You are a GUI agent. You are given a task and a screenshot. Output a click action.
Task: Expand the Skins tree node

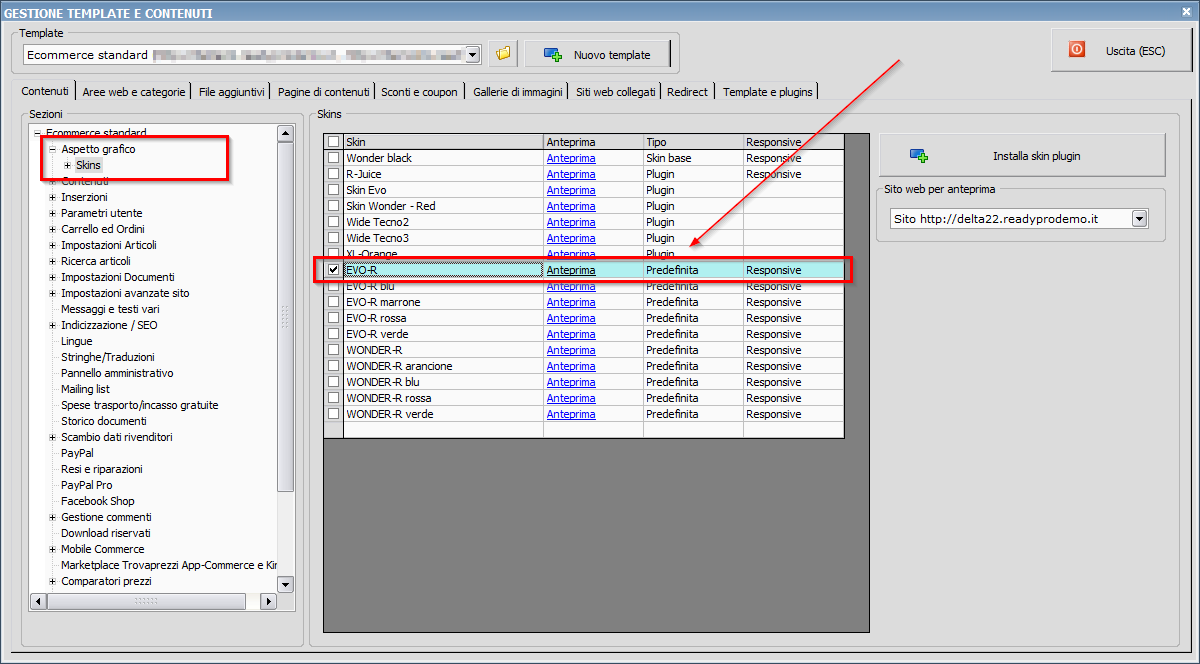[67, 165]
